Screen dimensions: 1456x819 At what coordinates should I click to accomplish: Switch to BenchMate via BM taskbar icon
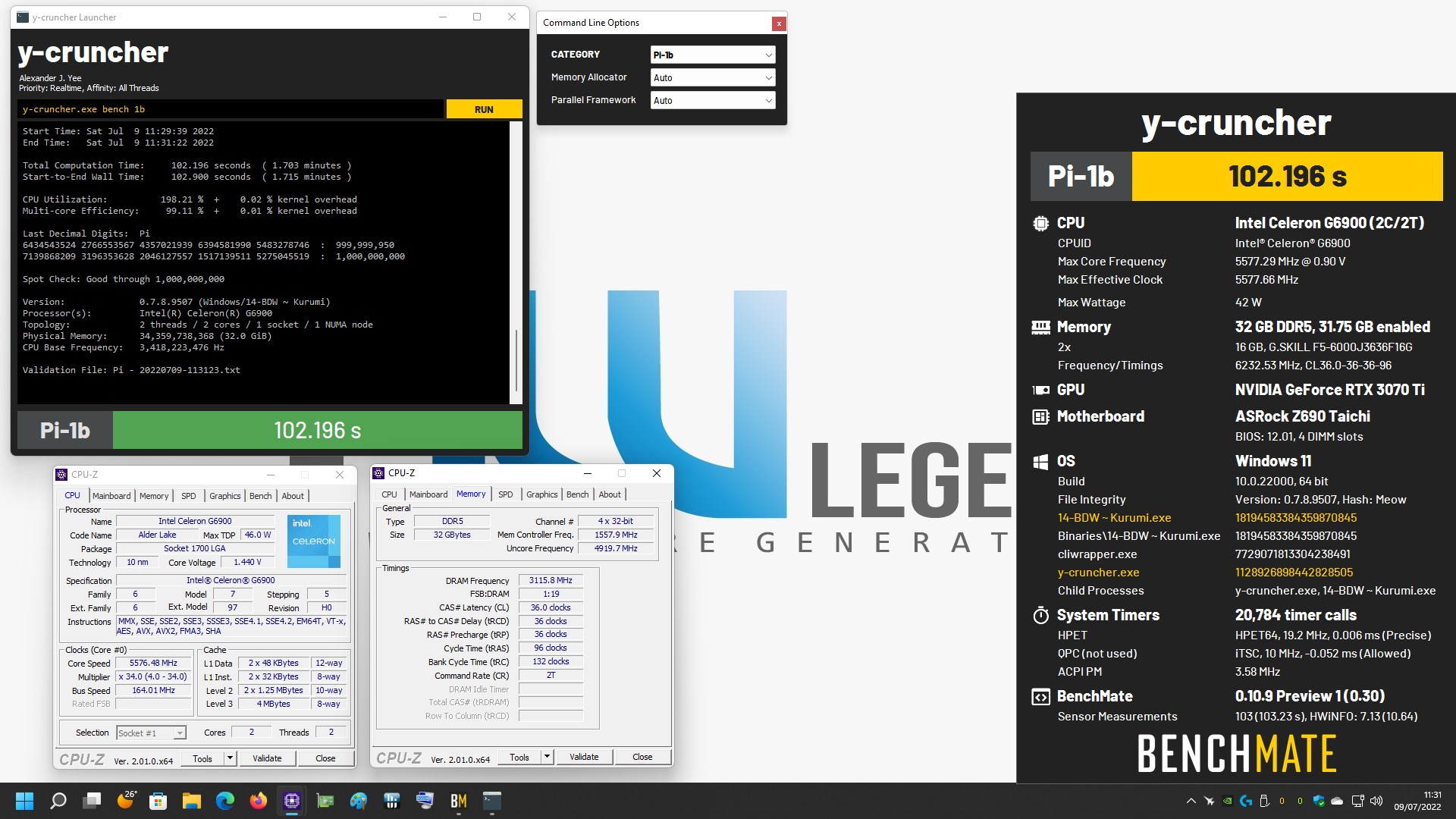[459, 801]
